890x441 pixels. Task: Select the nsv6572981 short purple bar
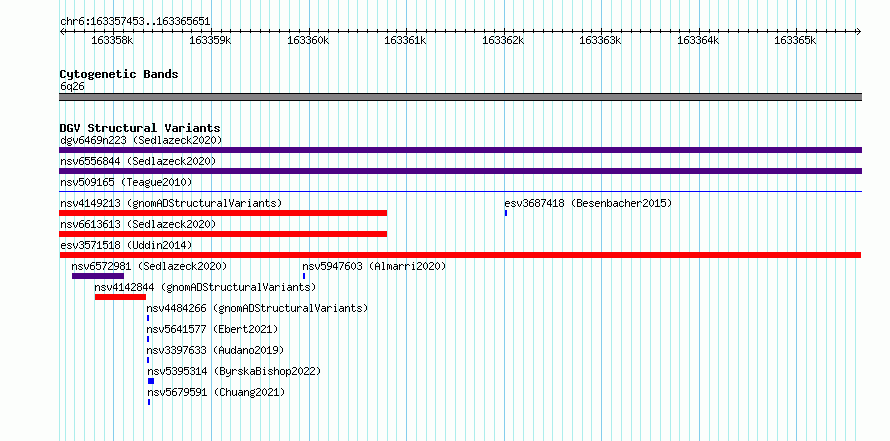(98, 276)
